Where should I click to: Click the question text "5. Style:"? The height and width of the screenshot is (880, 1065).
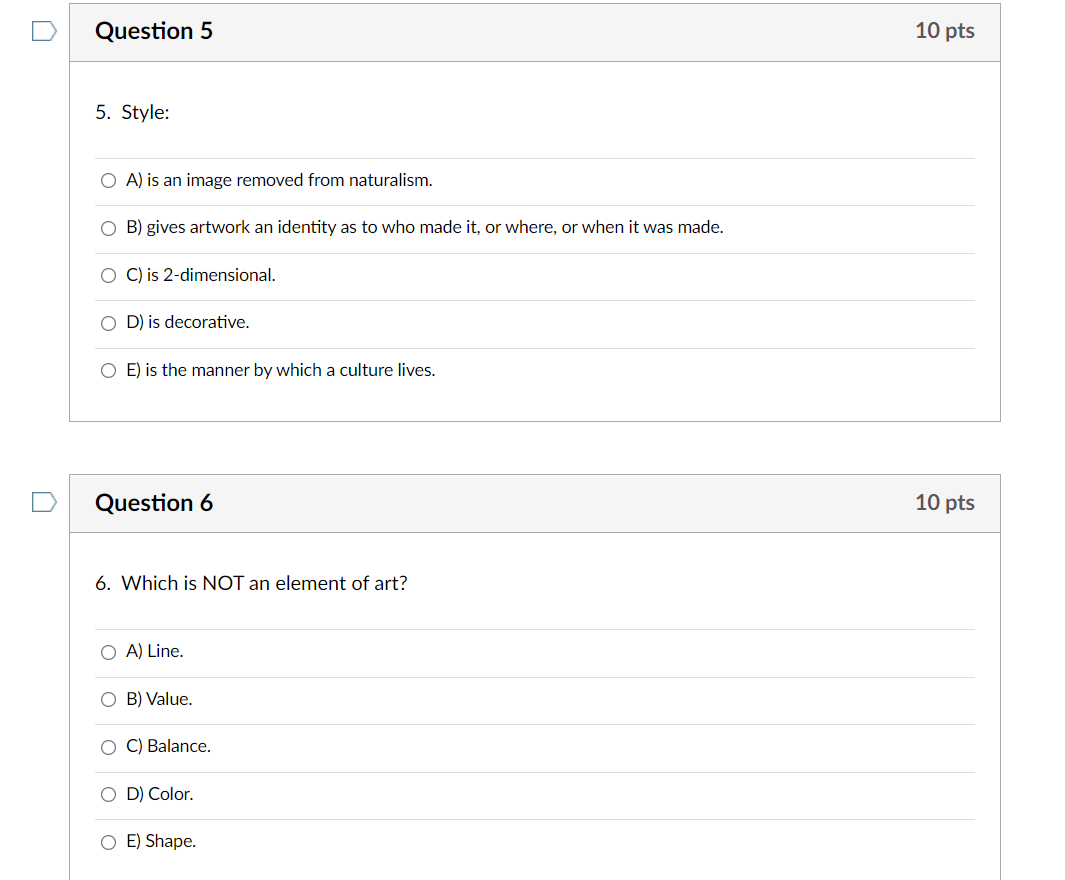pyautogui.click(x=132, y=112)
